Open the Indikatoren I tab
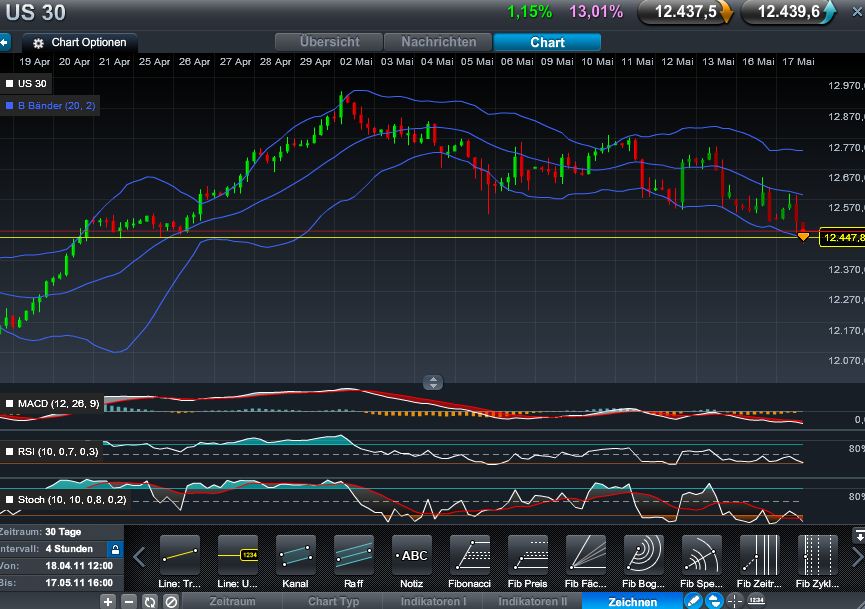The height and width of the screenshot is (609, 865). (x=433, y=601)
